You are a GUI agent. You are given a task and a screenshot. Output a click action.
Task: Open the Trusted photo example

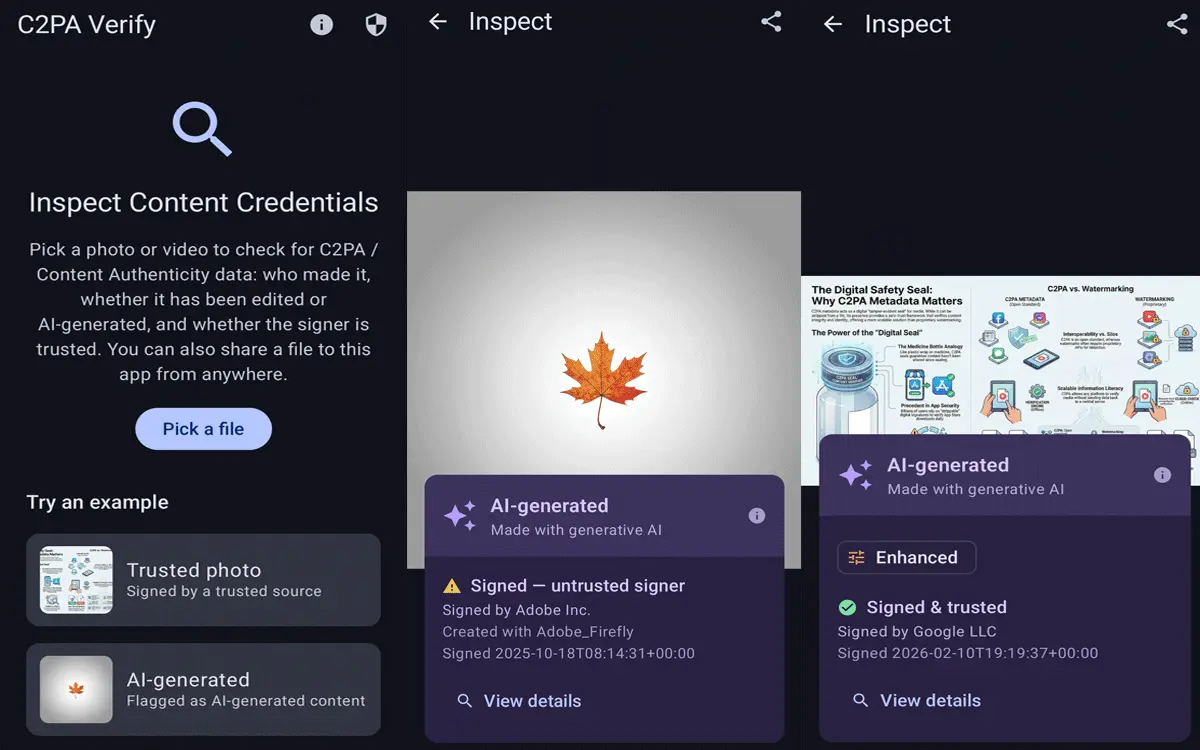[x=204, y=580]
